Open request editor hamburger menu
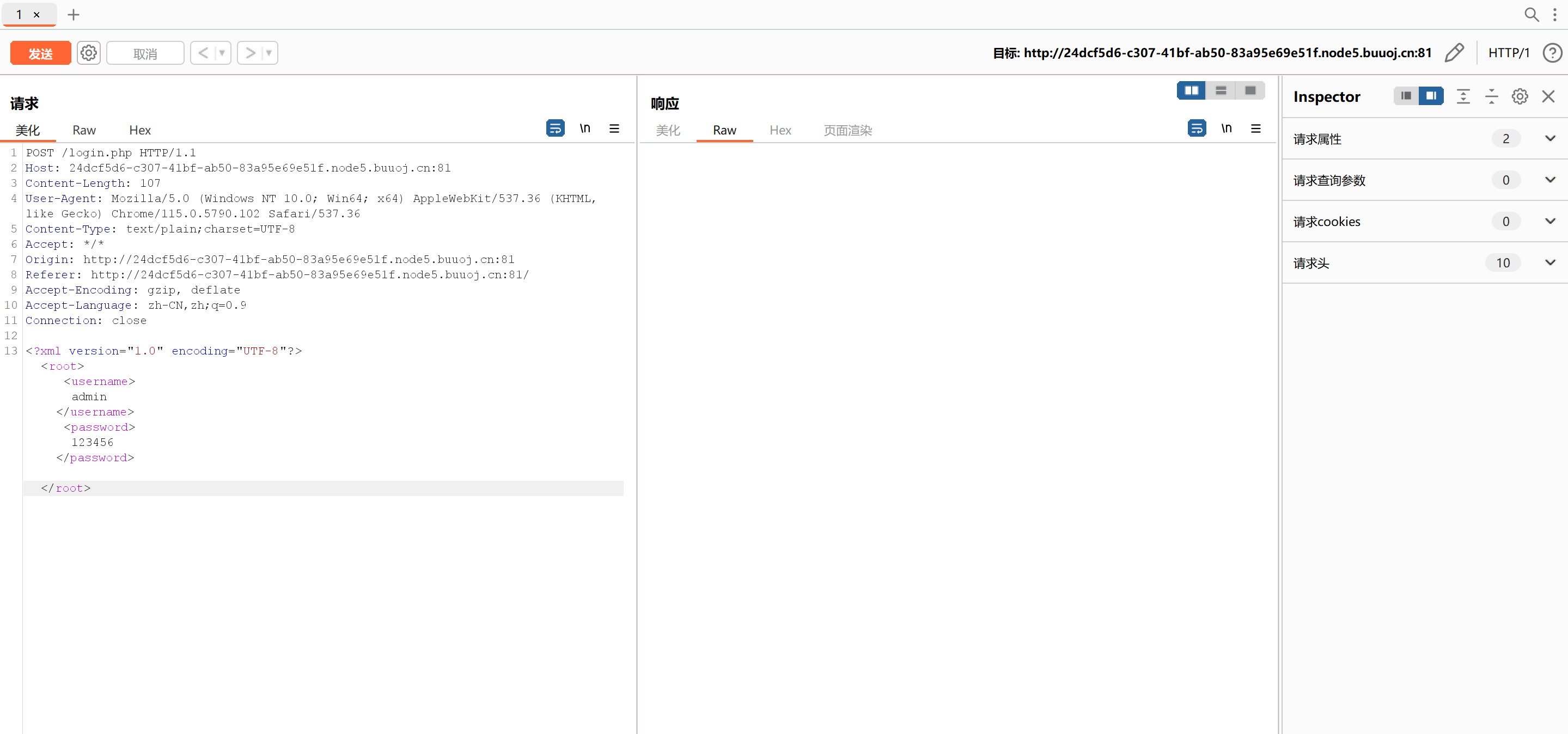Image resolution: width=1568 pixels, height=734 pixels. (614, 129)
